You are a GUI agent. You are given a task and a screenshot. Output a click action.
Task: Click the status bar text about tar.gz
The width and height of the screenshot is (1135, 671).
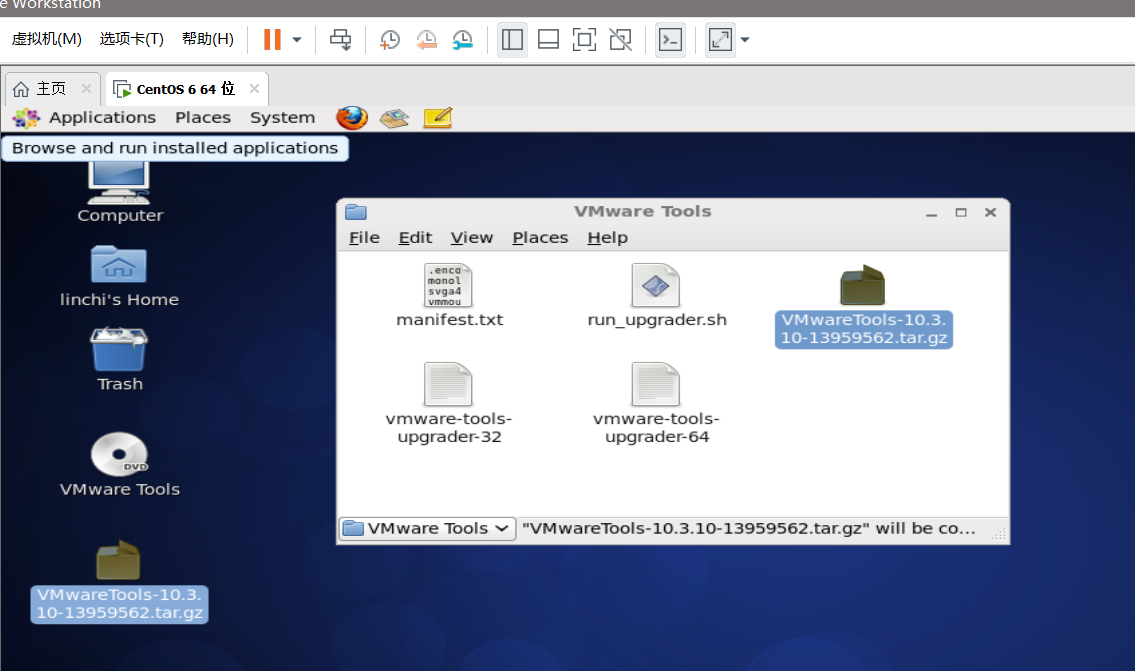click(748, 528)
